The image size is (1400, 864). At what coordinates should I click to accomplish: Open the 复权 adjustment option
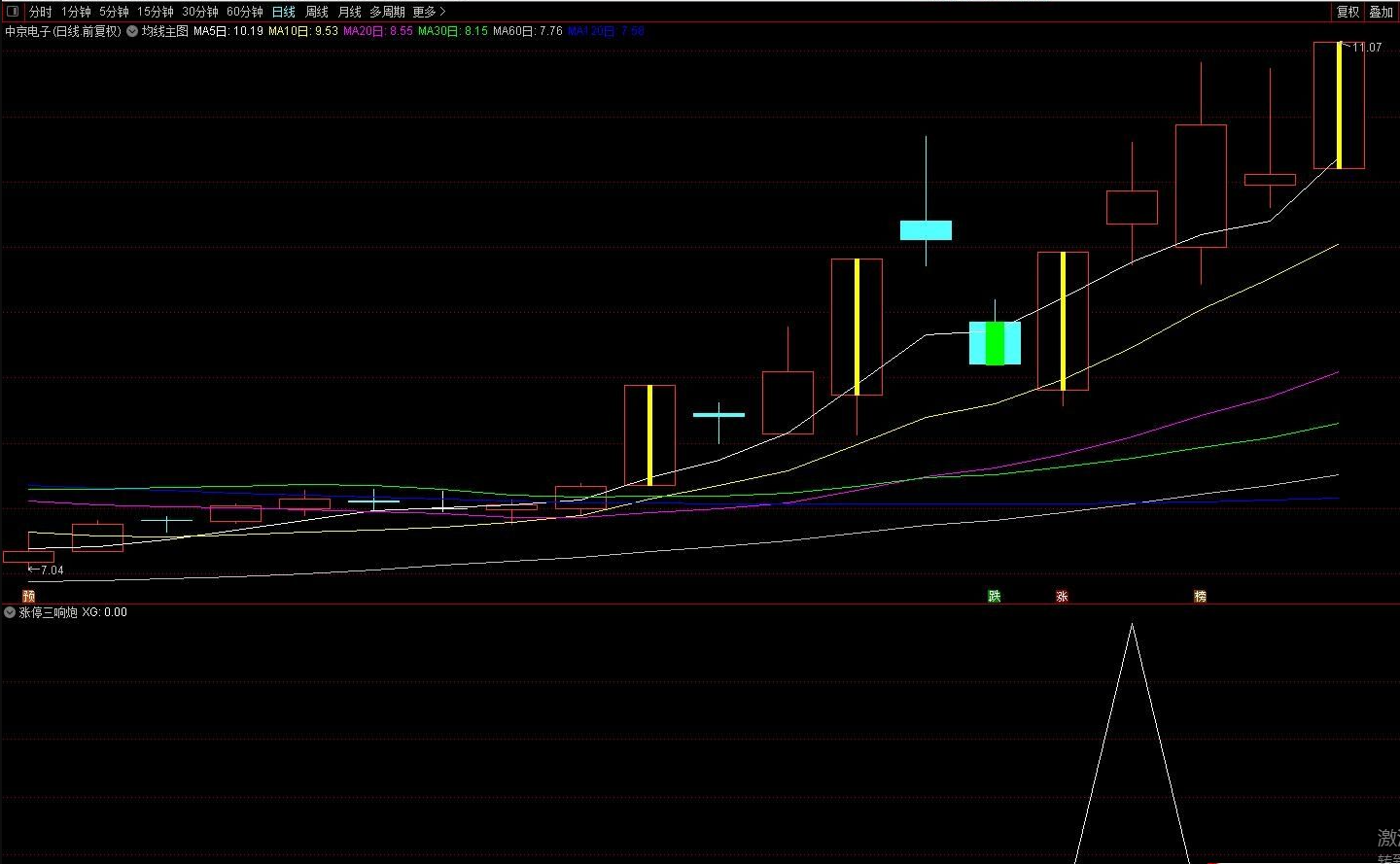(x=1347, y=12)
